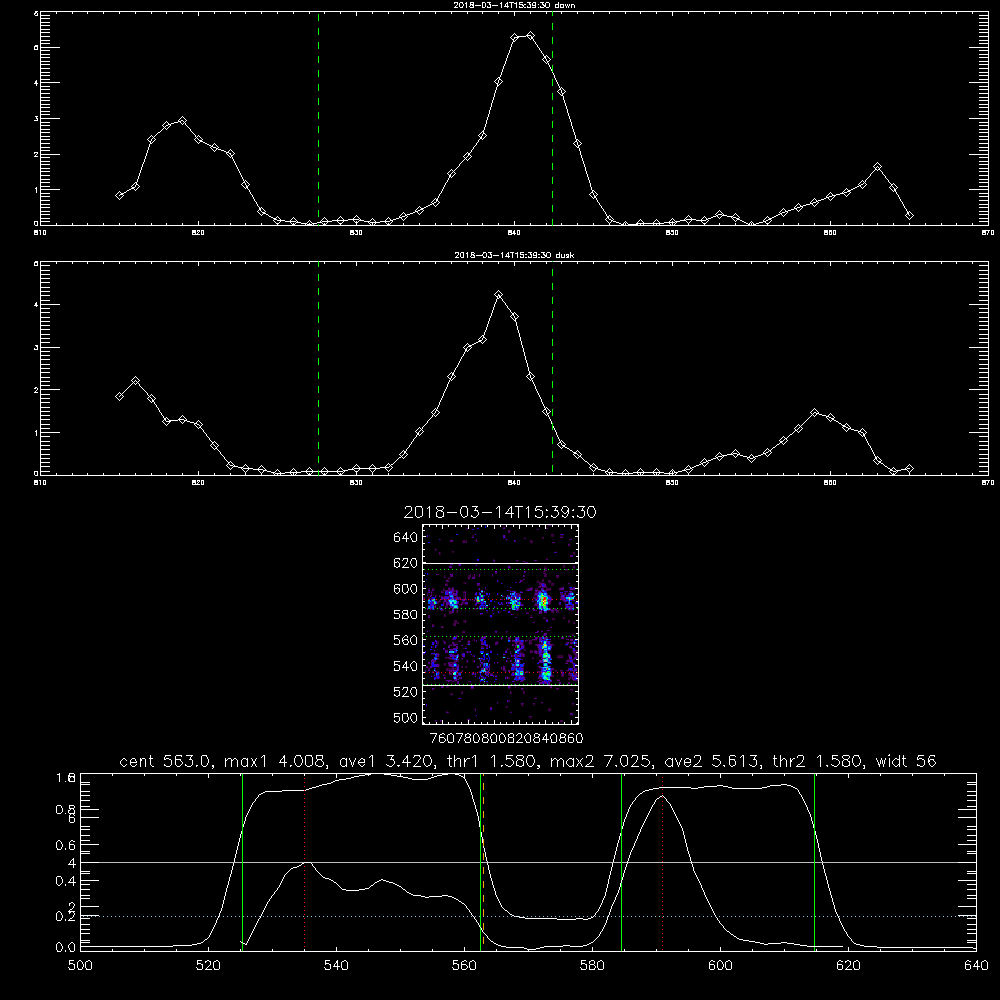The image size is (1000, 1000).
Task: Click bottom plot y-axis label 0.4
Action: click(66, 881)
